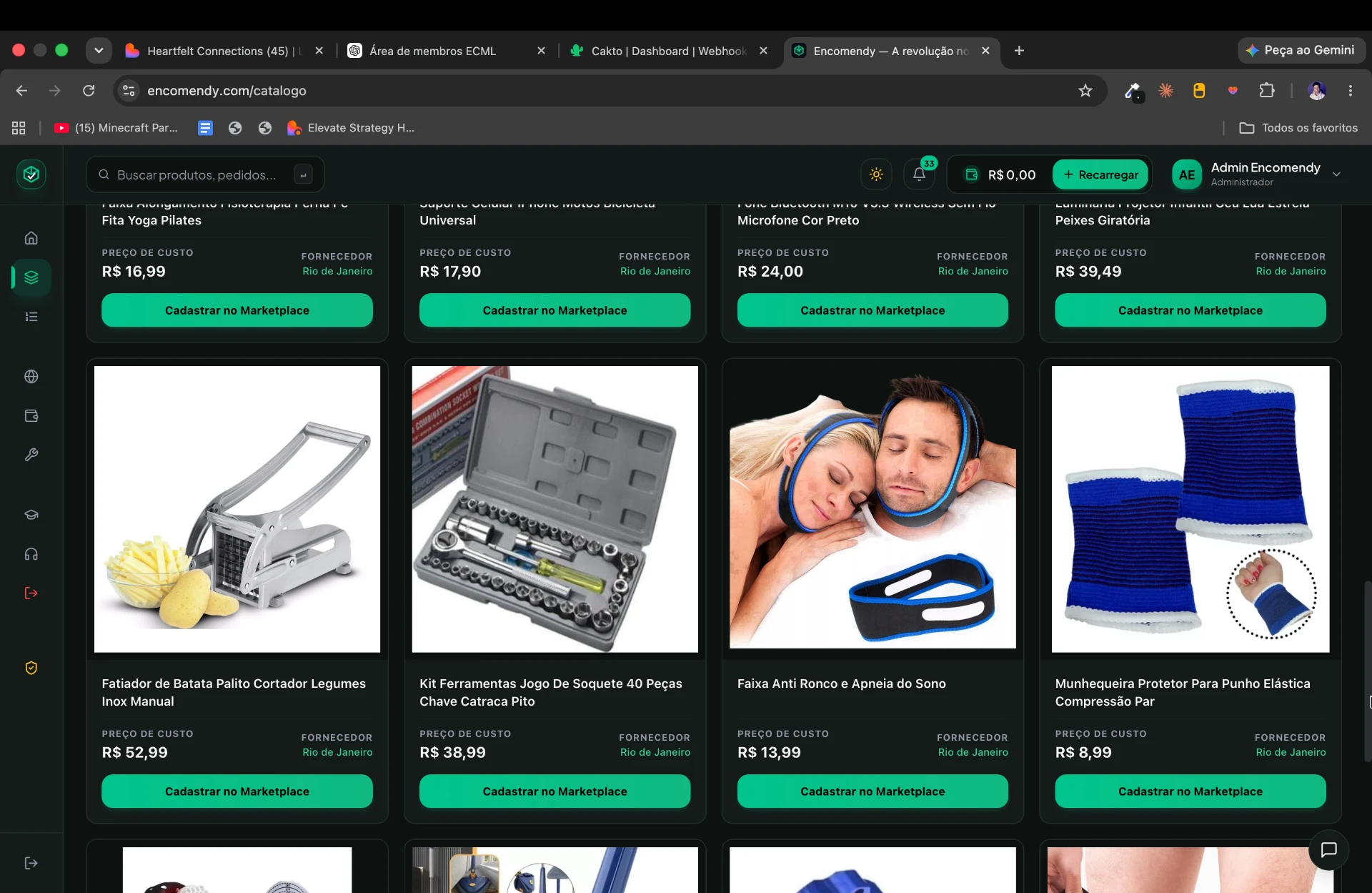Open the wrench tools sidebar icon
This screenshot has width=1372, height=893.
(x=31, y=455)
